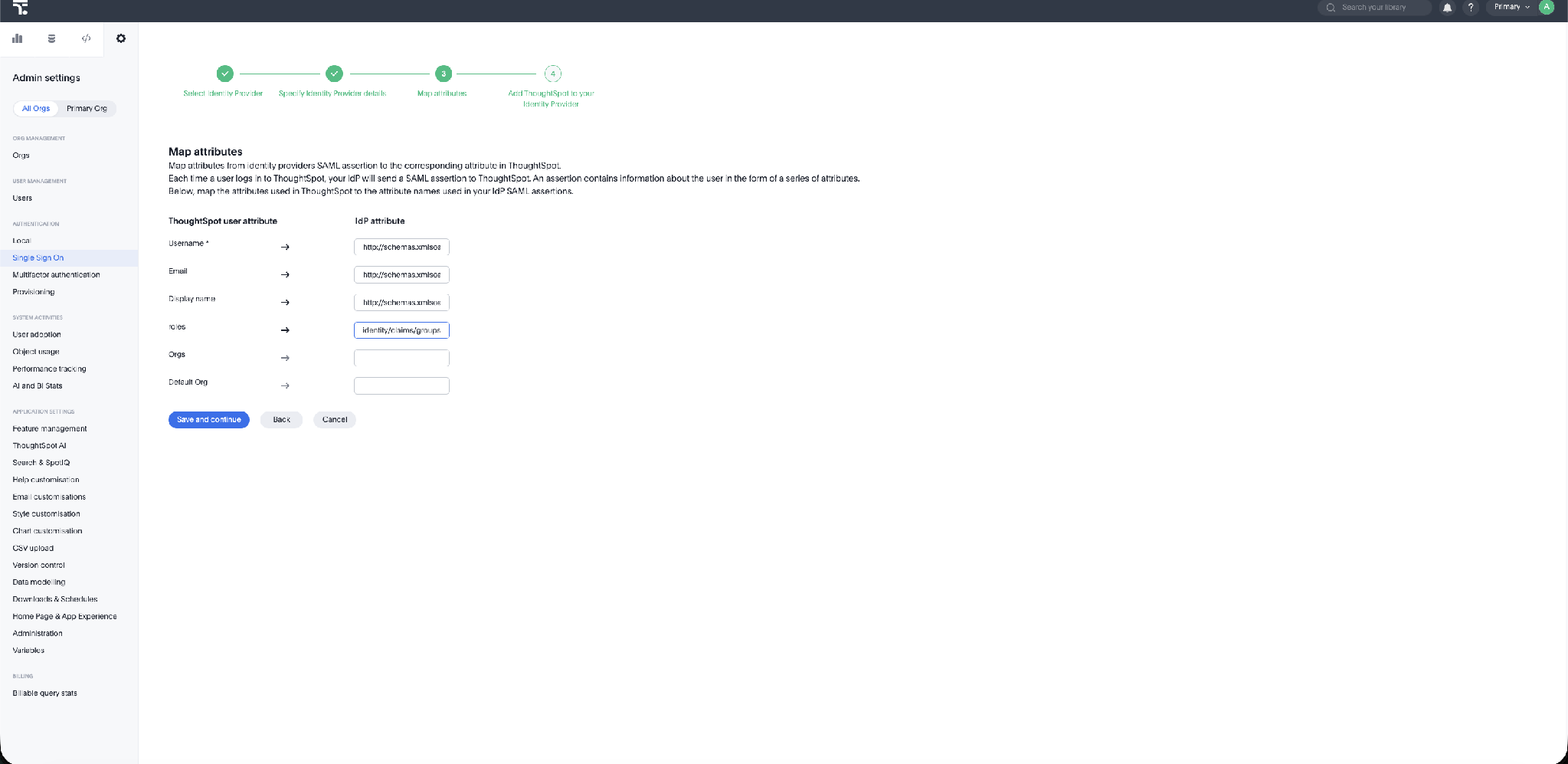Click step 2 Specify Identity Provider details checkmark
Viewport: 1568px width, 764px height.
[334, 74]
